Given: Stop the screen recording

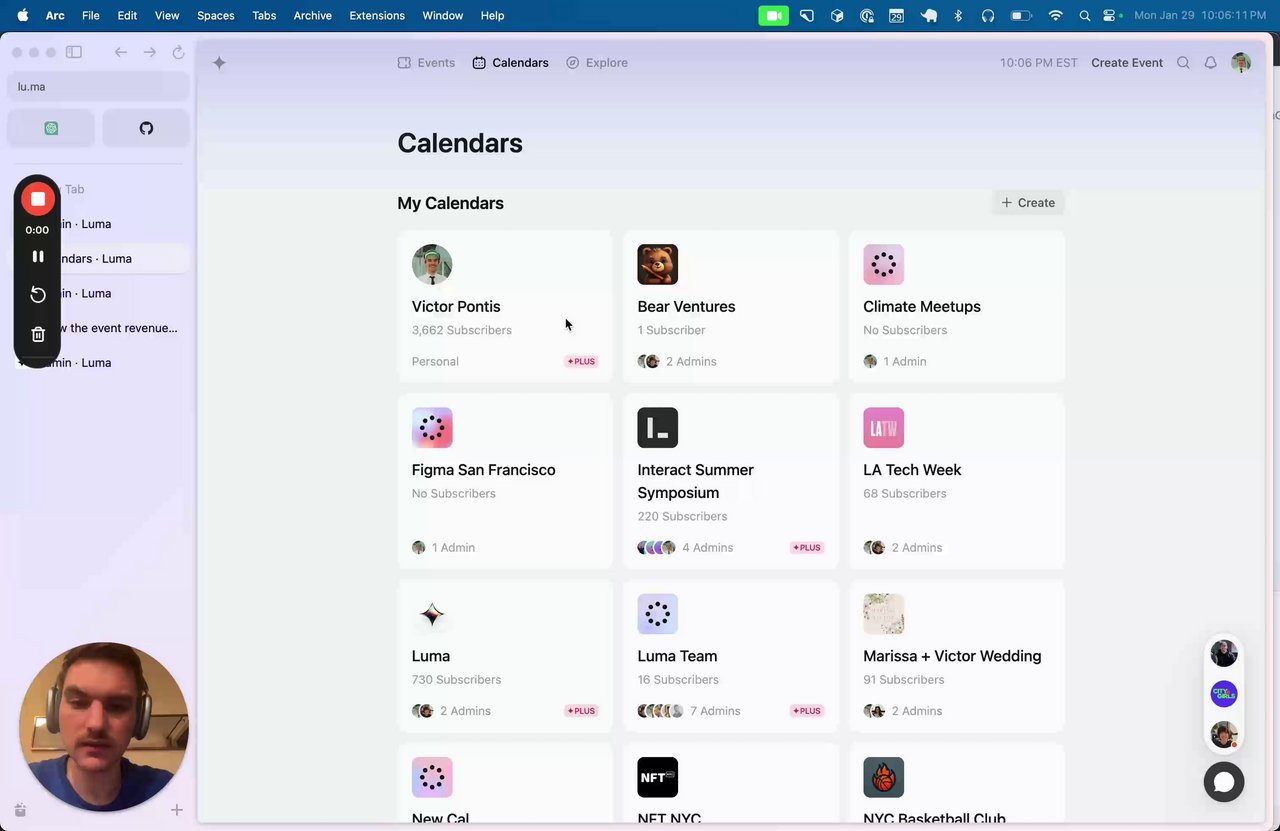Looking at the screenshot, I should point(38,199).
